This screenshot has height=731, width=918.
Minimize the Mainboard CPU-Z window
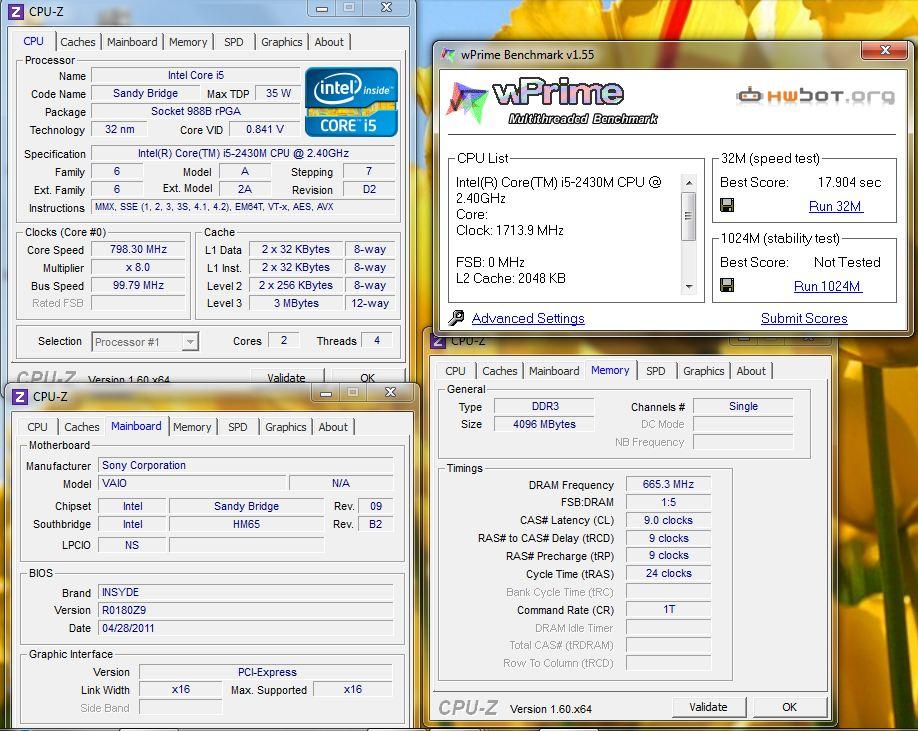pyautogui.click(x=326, y=393)
